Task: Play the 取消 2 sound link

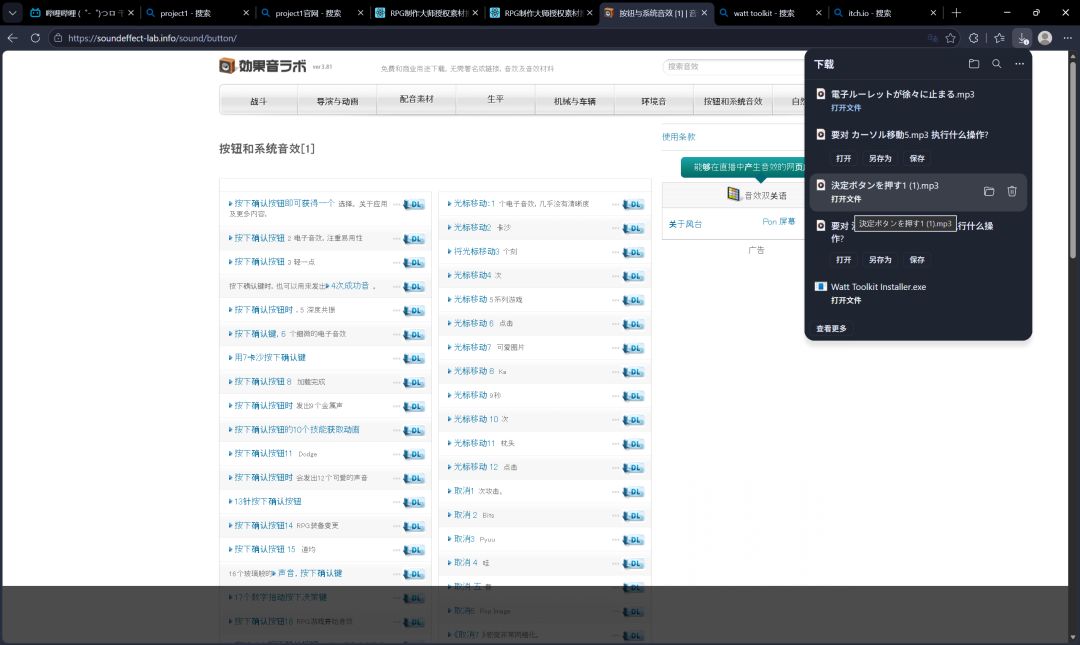Action: [x=465, y=515]
